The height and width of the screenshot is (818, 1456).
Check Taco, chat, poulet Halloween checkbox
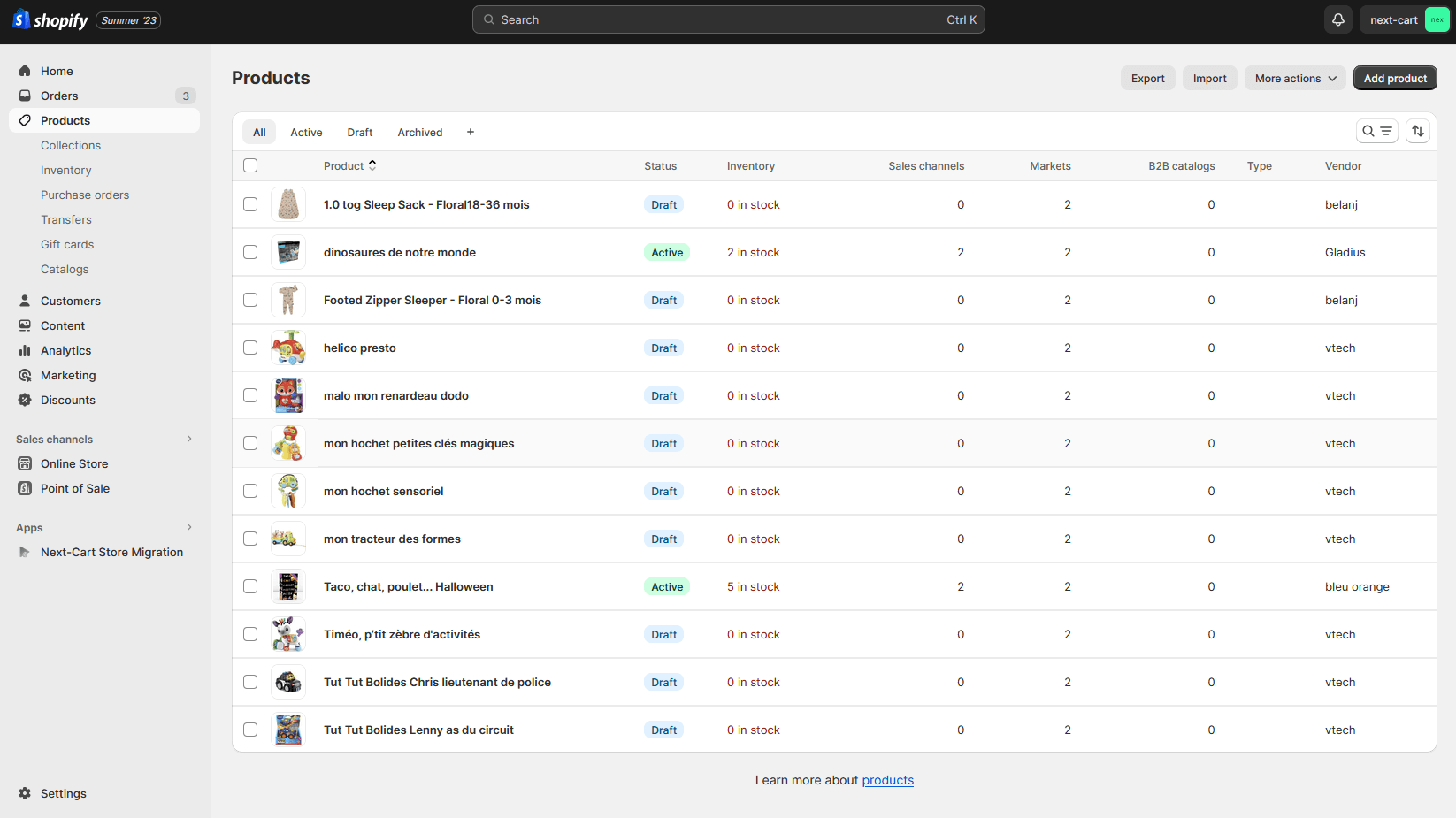tap(250, 586)
